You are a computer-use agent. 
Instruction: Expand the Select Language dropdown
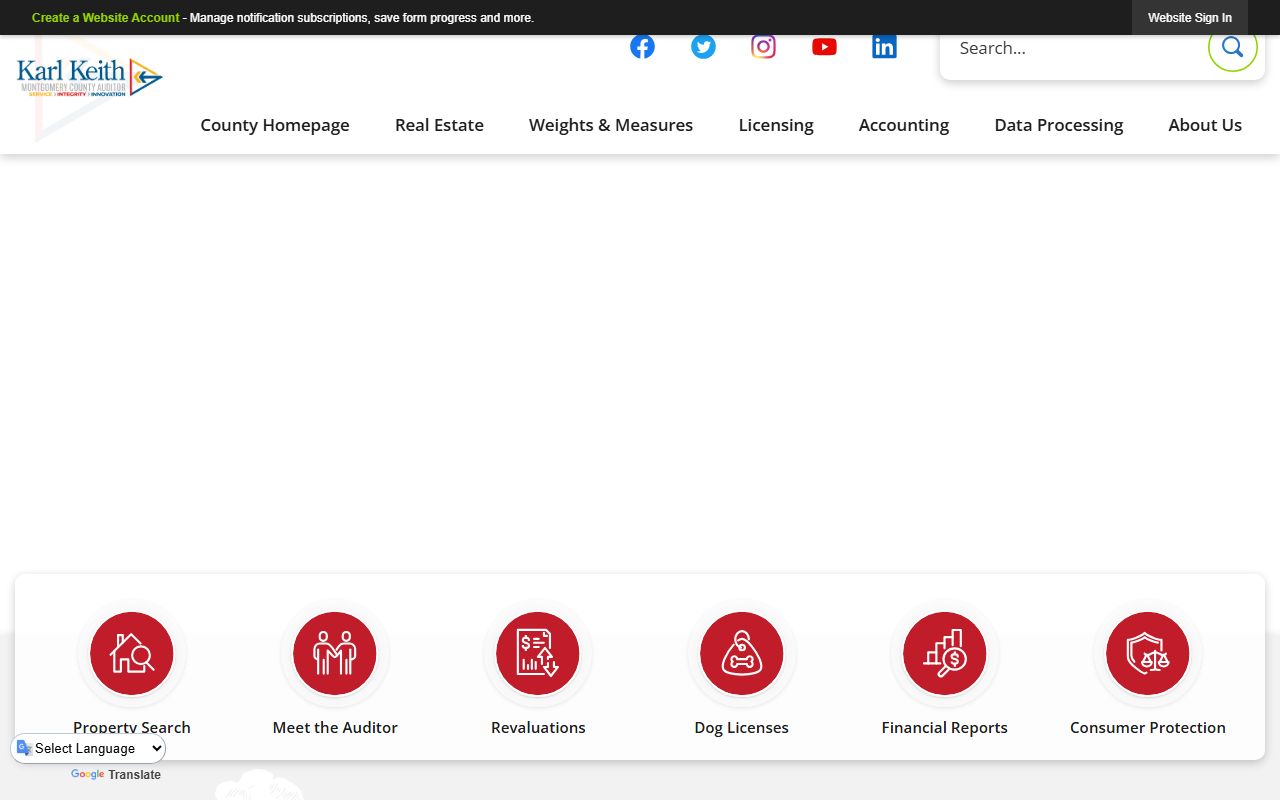(x=90, y=748)
